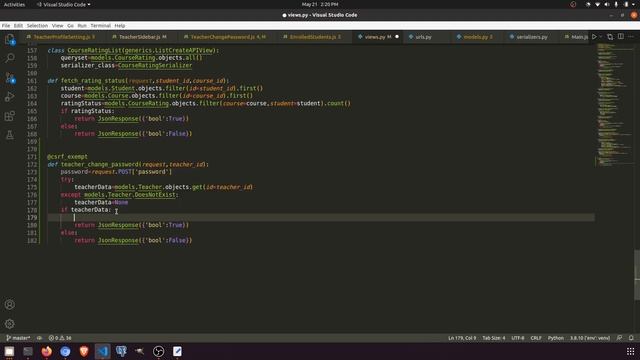This screenshot has width=640, height=360.
Task: Open Visual Studio Code app menu dropdown
Action: point(64,4)
